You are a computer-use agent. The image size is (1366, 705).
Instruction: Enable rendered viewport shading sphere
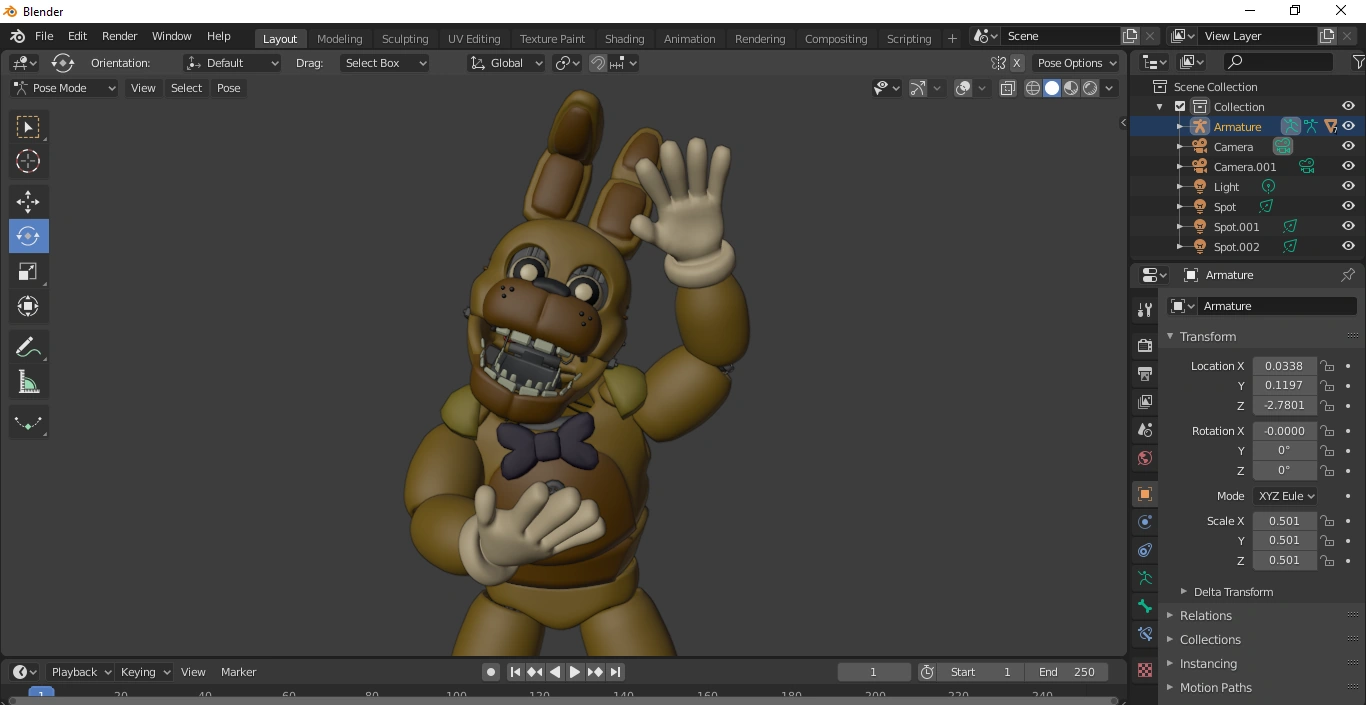tap(1090, 88)
